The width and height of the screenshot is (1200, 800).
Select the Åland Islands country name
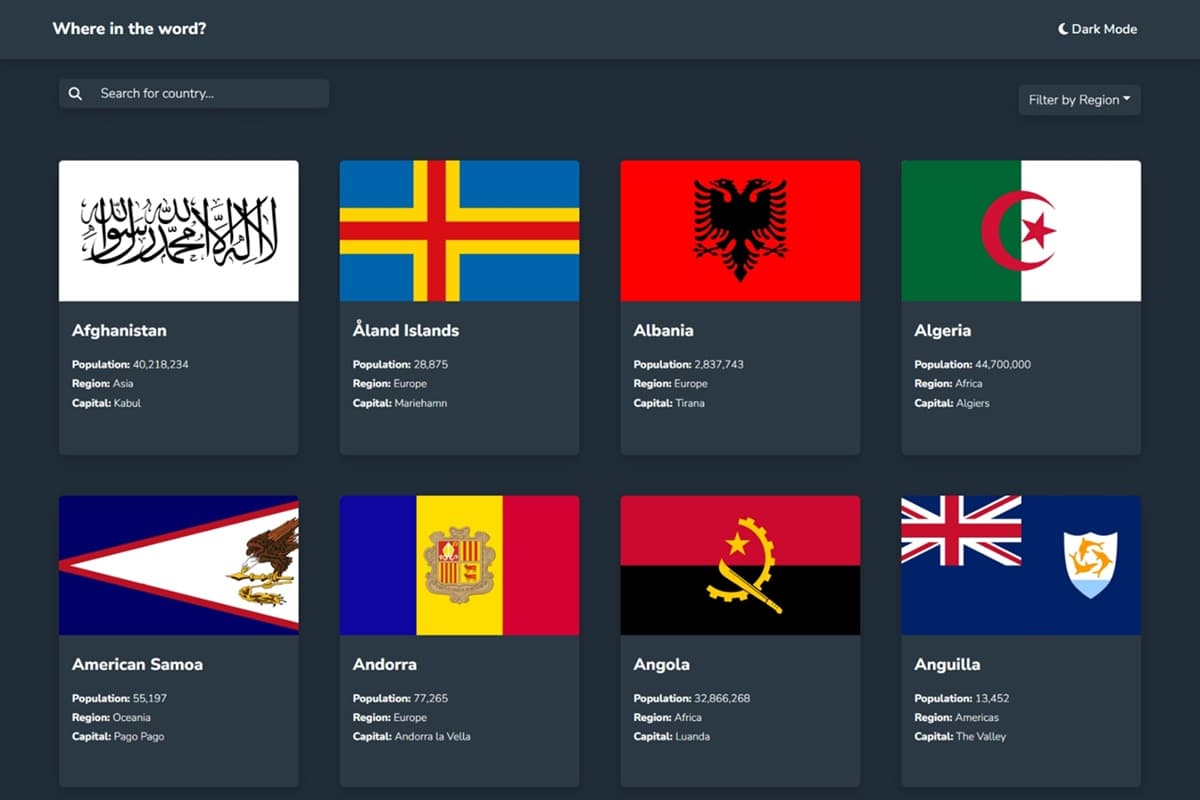tap(406, 331)
